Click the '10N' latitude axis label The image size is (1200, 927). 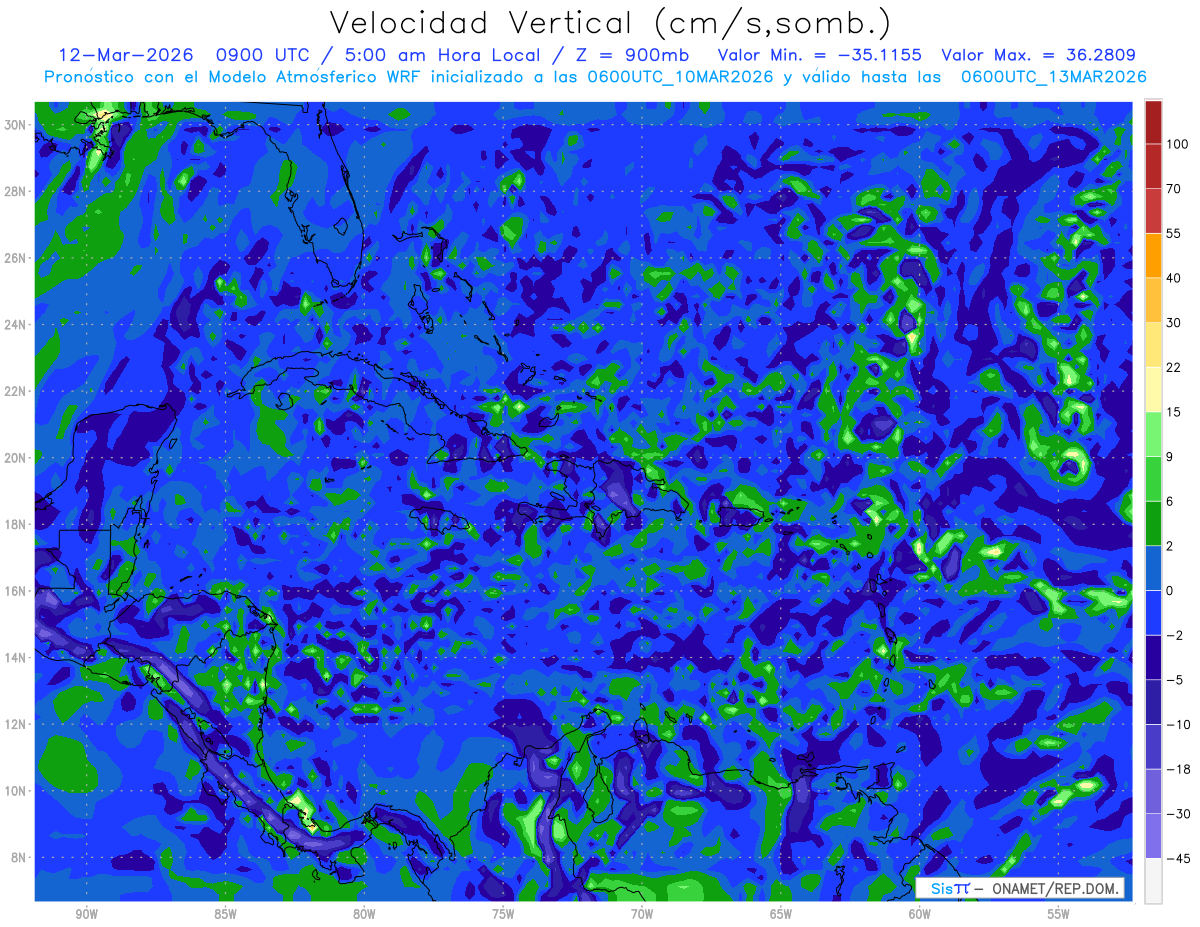tap(17, 791)
